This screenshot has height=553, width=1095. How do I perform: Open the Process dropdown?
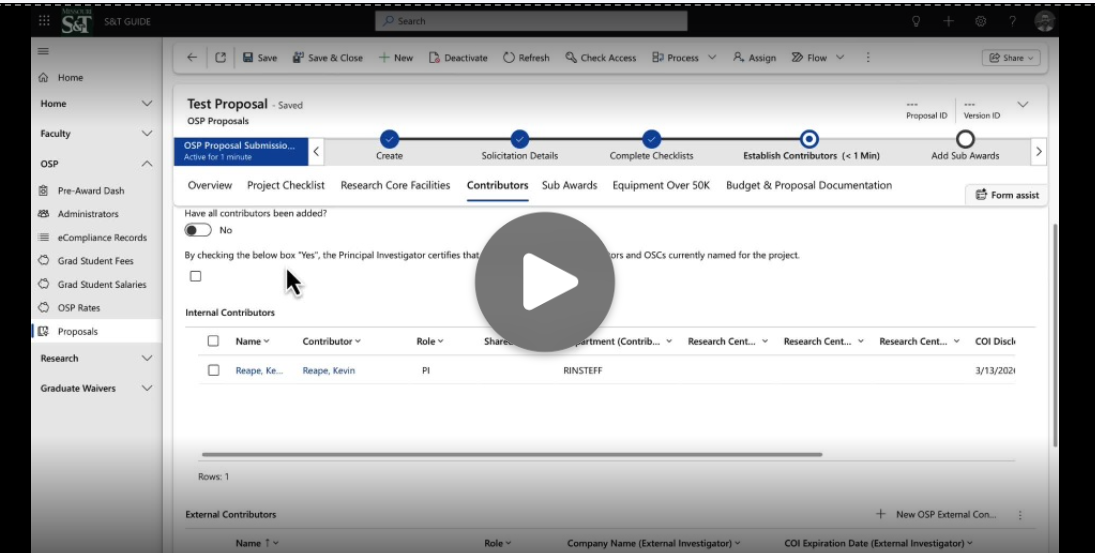pos(684,58)
